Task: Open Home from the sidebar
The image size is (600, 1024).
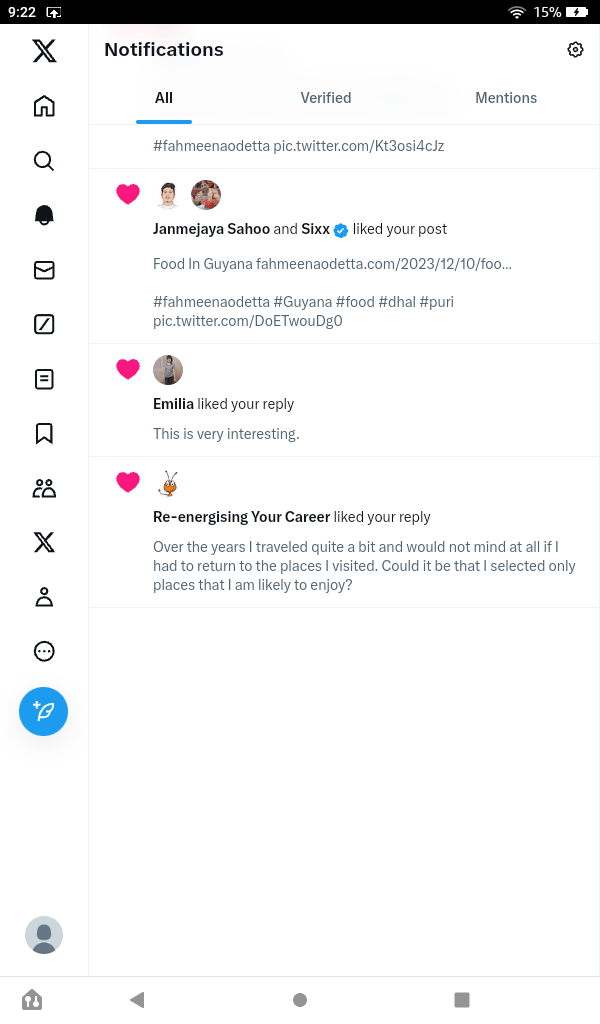Action: pyautogui.click(x=44, y=106)
